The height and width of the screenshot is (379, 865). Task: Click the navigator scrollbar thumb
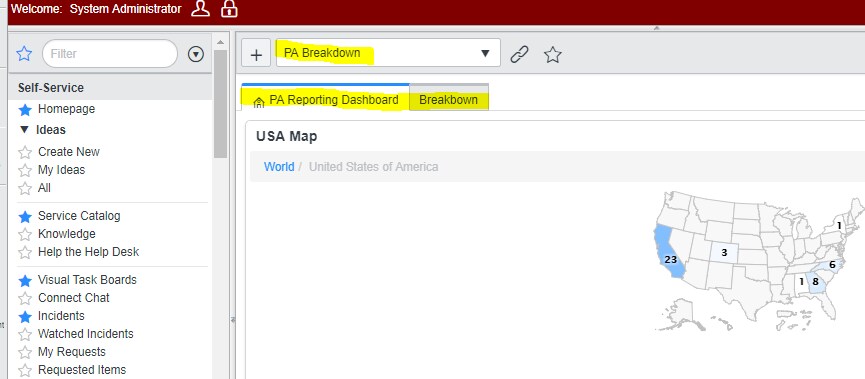point(221,104)
